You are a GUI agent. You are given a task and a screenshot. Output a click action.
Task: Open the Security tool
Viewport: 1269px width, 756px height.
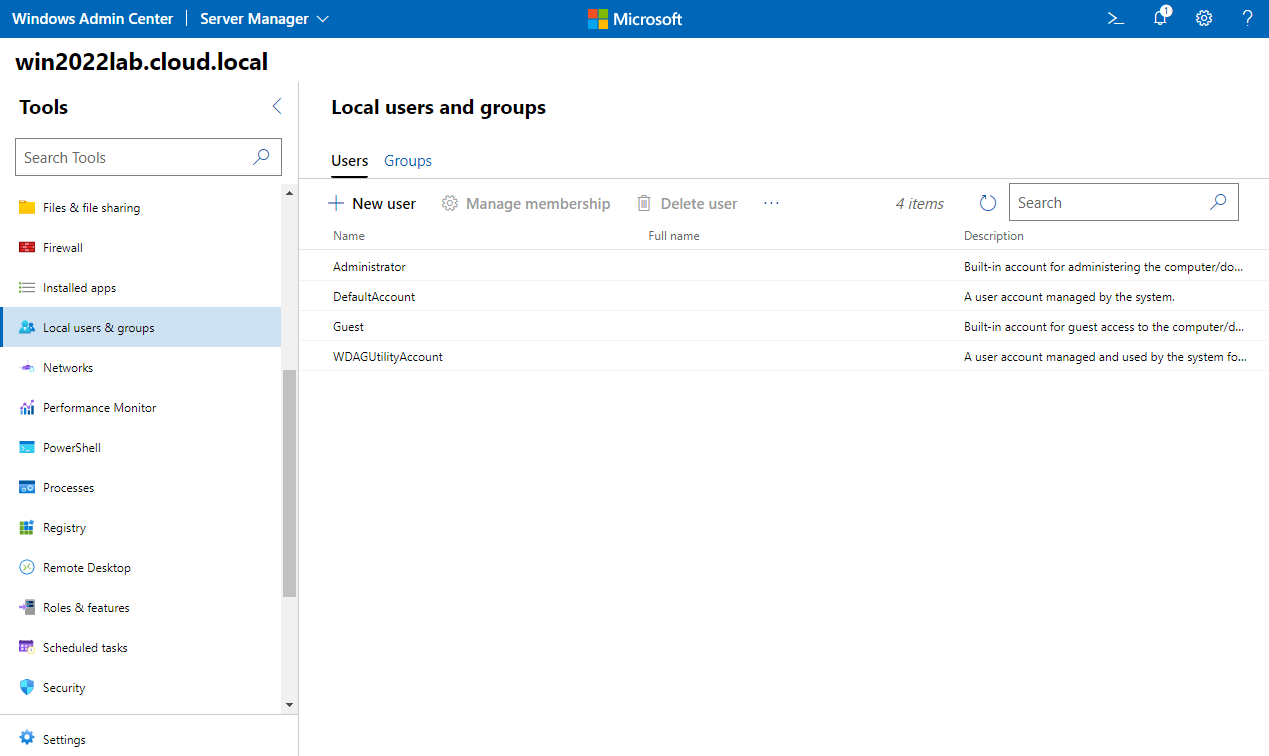point(140,688)
